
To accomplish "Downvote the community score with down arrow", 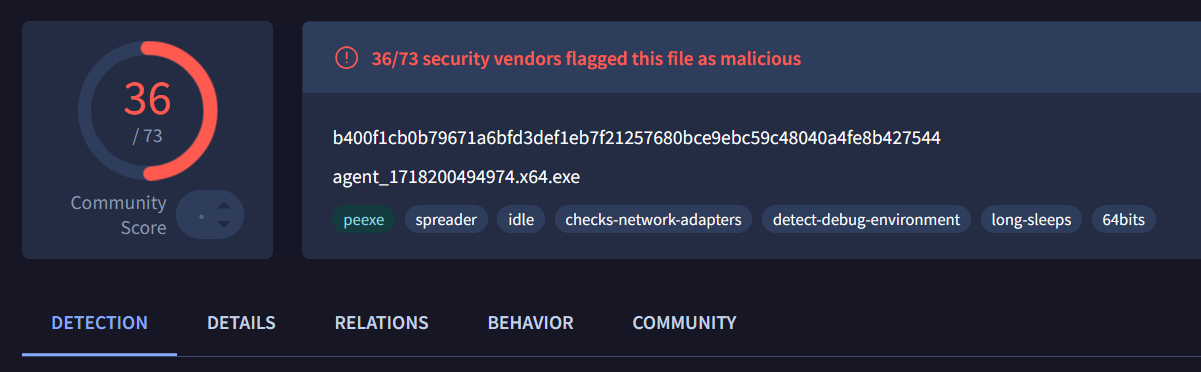I will [223, 225].
